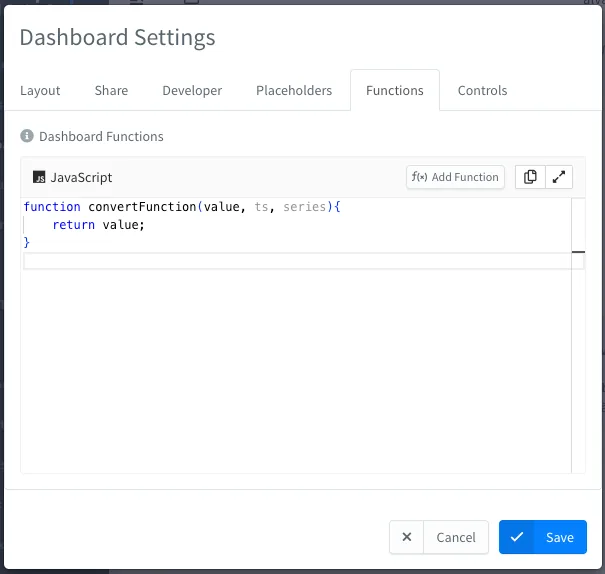This screenshot has height=574, width=605.
Task: Click the info icon beside Dashboard Functions
Action: tap(27, 136)
